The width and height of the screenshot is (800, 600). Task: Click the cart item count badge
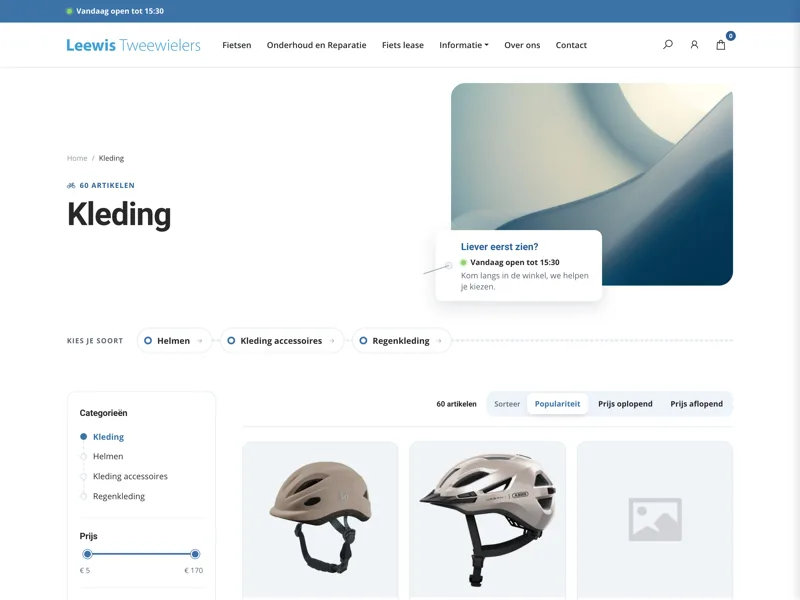(731, 36)
